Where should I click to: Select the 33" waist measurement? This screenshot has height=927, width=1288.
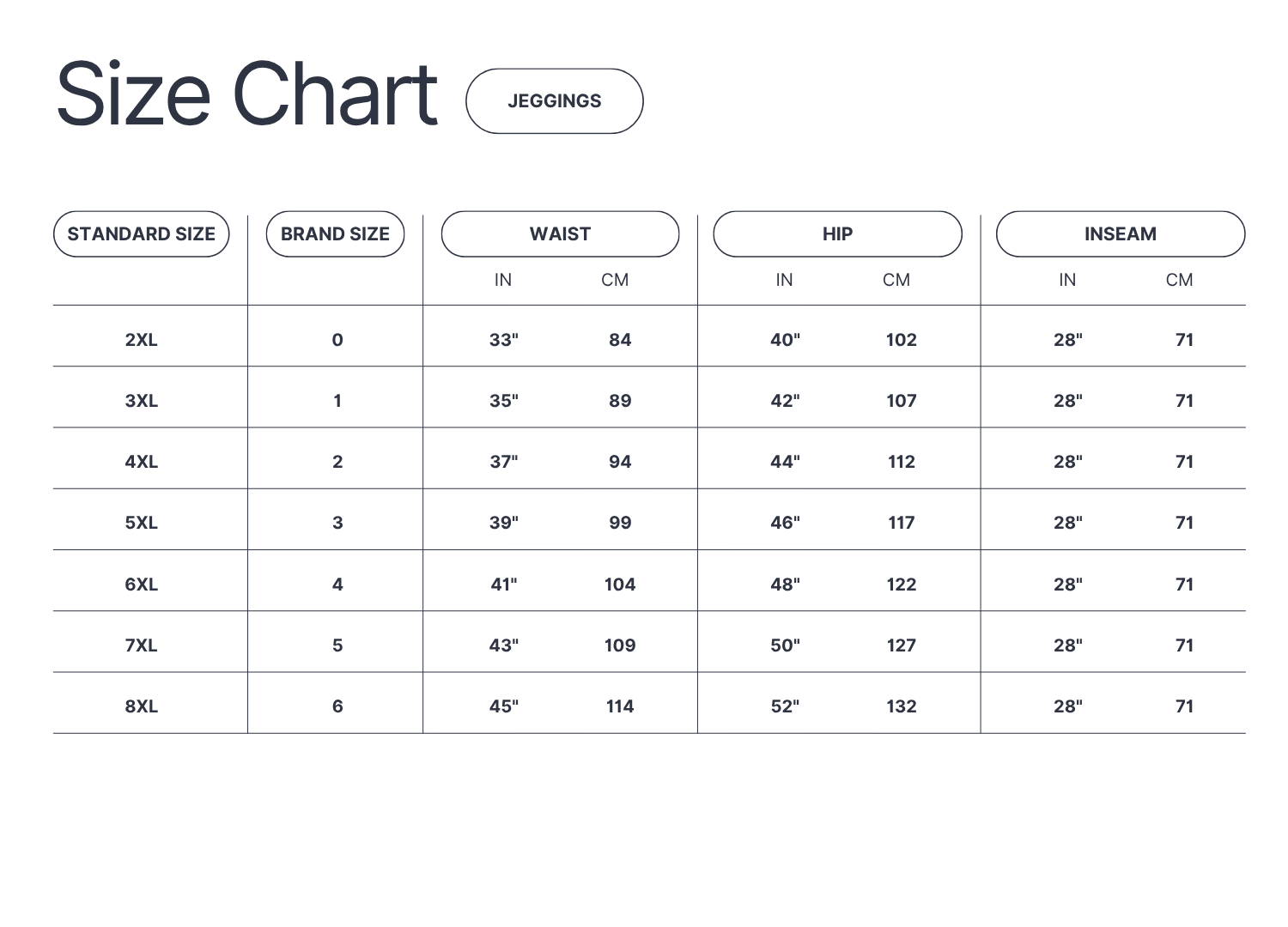click(x=503, y=340)
